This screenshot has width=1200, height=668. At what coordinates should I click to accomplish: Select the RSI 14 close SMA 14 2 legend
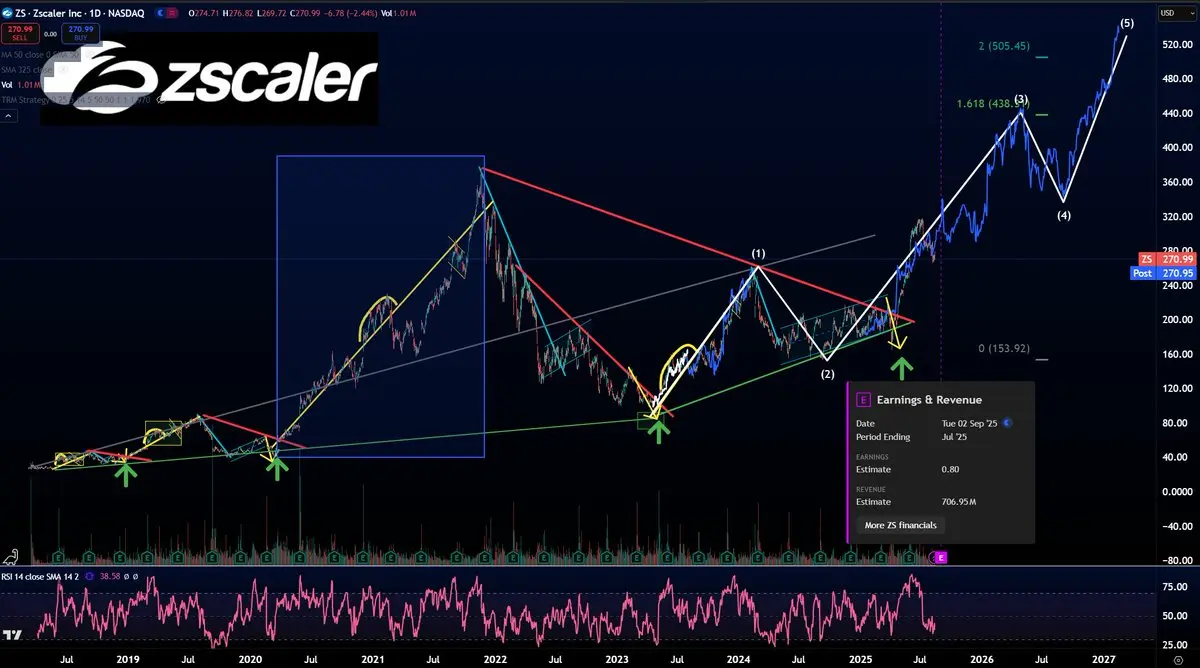(40, 577)
